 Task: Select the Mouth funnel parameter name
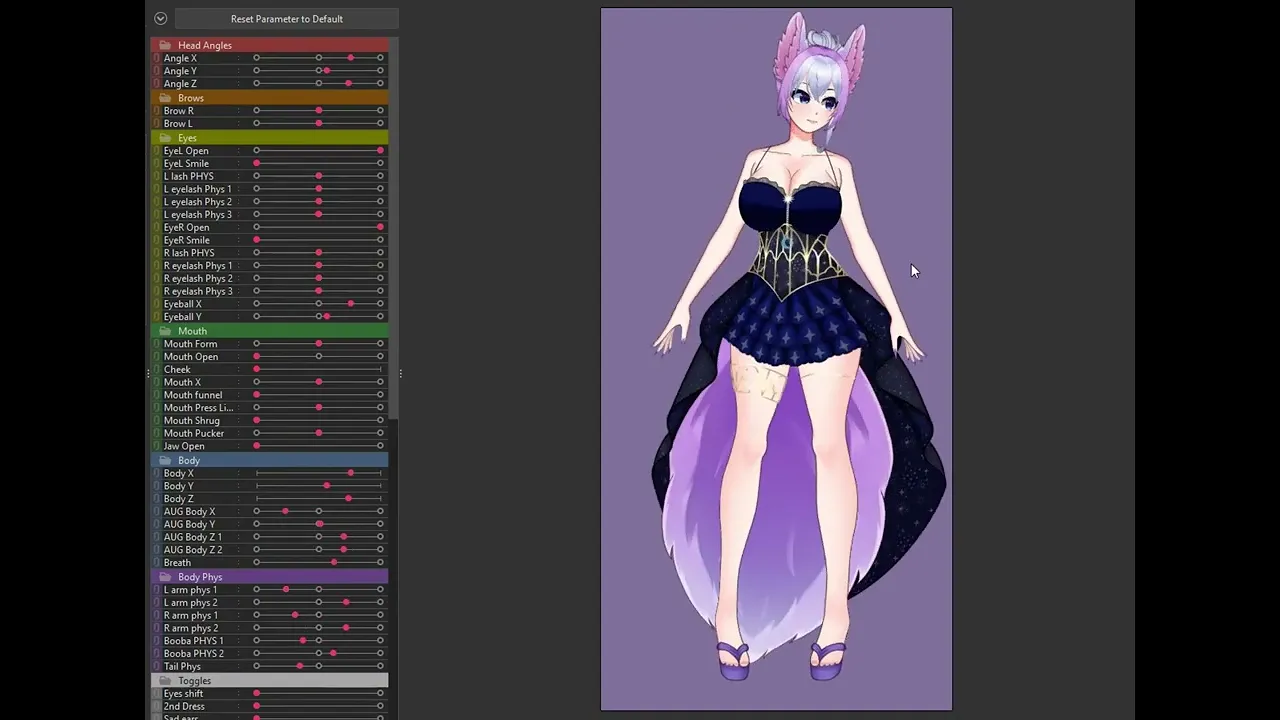coord(193,395)
